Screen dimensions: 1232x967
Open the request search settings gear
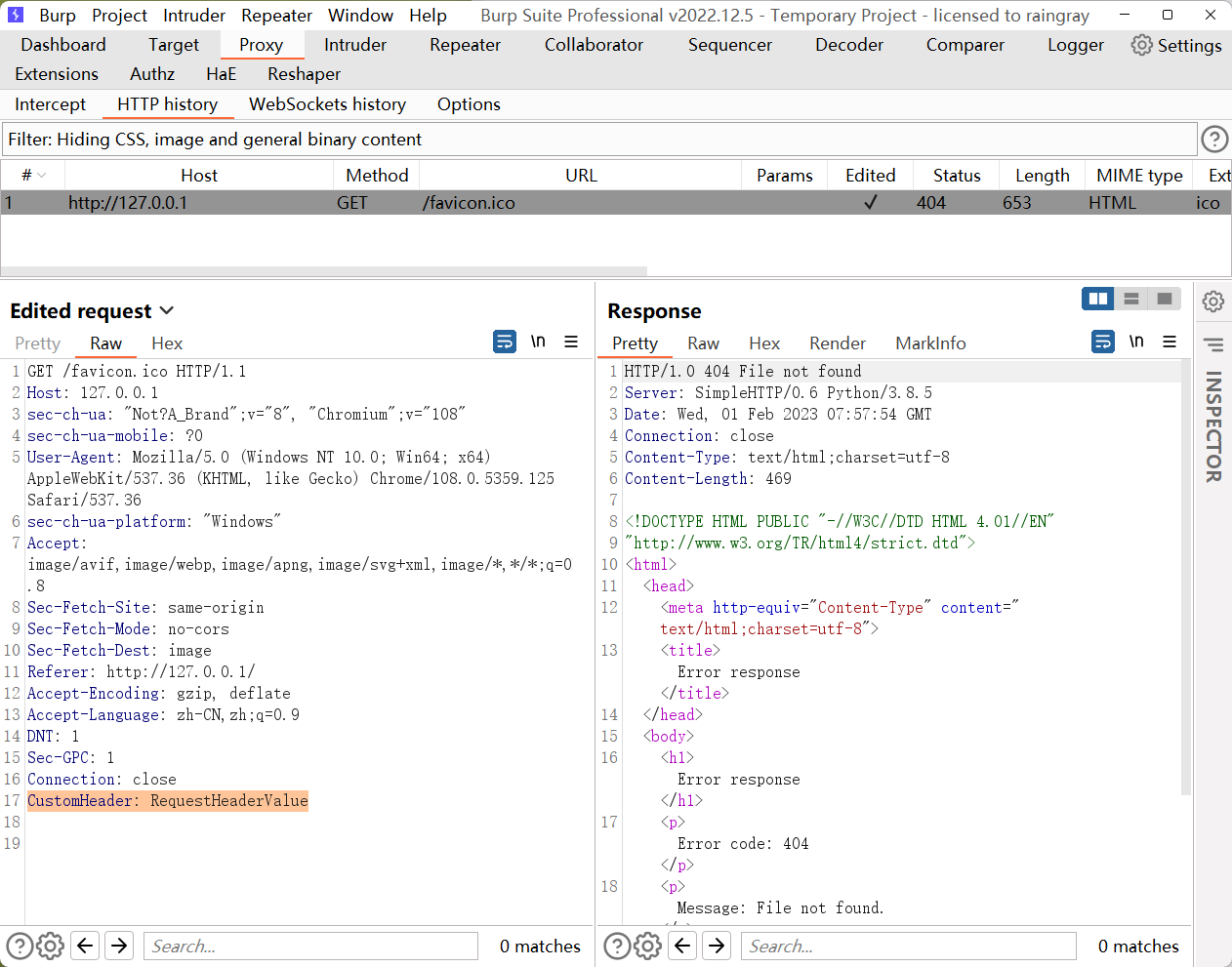[x=51, y=946]
